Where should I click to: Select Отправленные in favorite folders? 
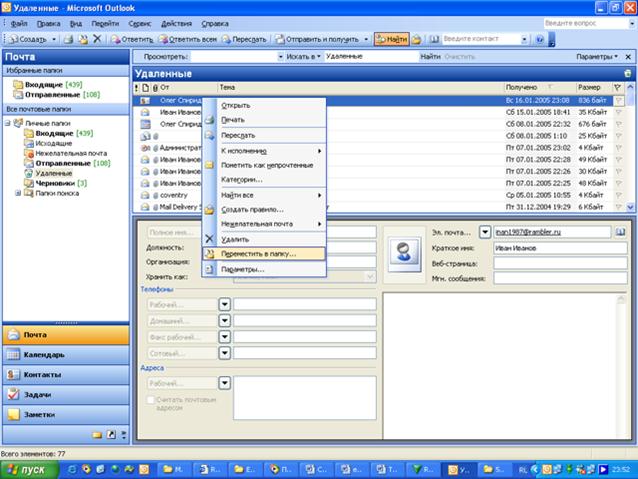(x=57, y=95)
